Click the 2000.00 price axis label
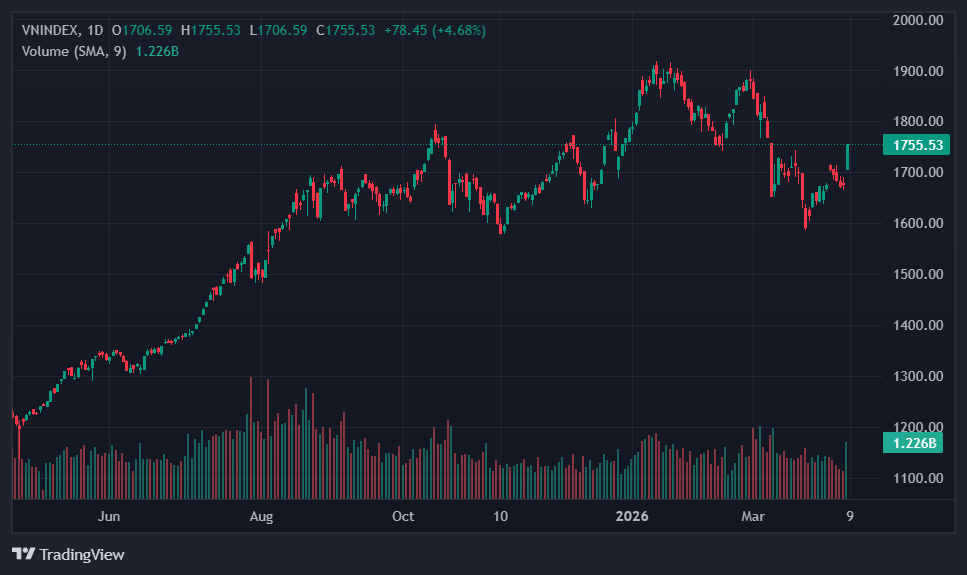This screenshot has width=967, height=575. tap(920, 20)
